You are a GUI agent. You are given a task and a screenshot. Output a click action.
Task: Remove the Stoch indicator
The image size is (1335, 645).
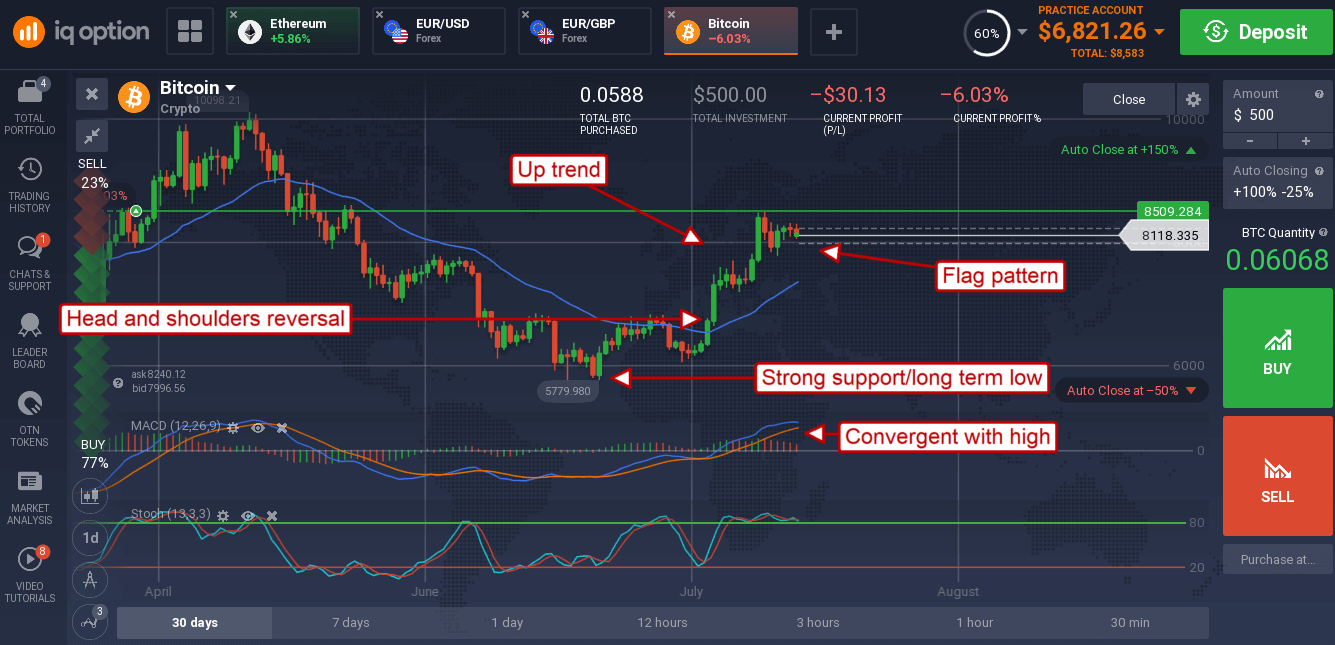click(271, 515)
